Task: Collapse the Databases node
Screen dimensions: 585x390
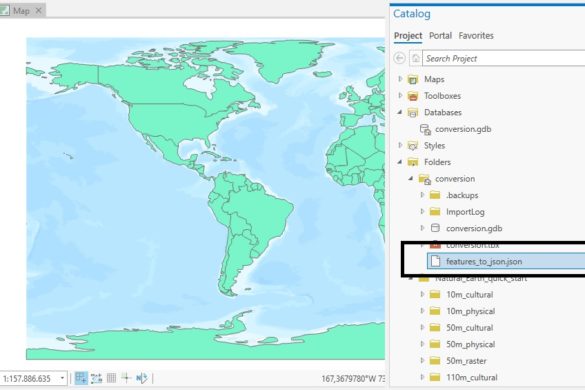Action: pyautogui.click(x=400, y=112)
